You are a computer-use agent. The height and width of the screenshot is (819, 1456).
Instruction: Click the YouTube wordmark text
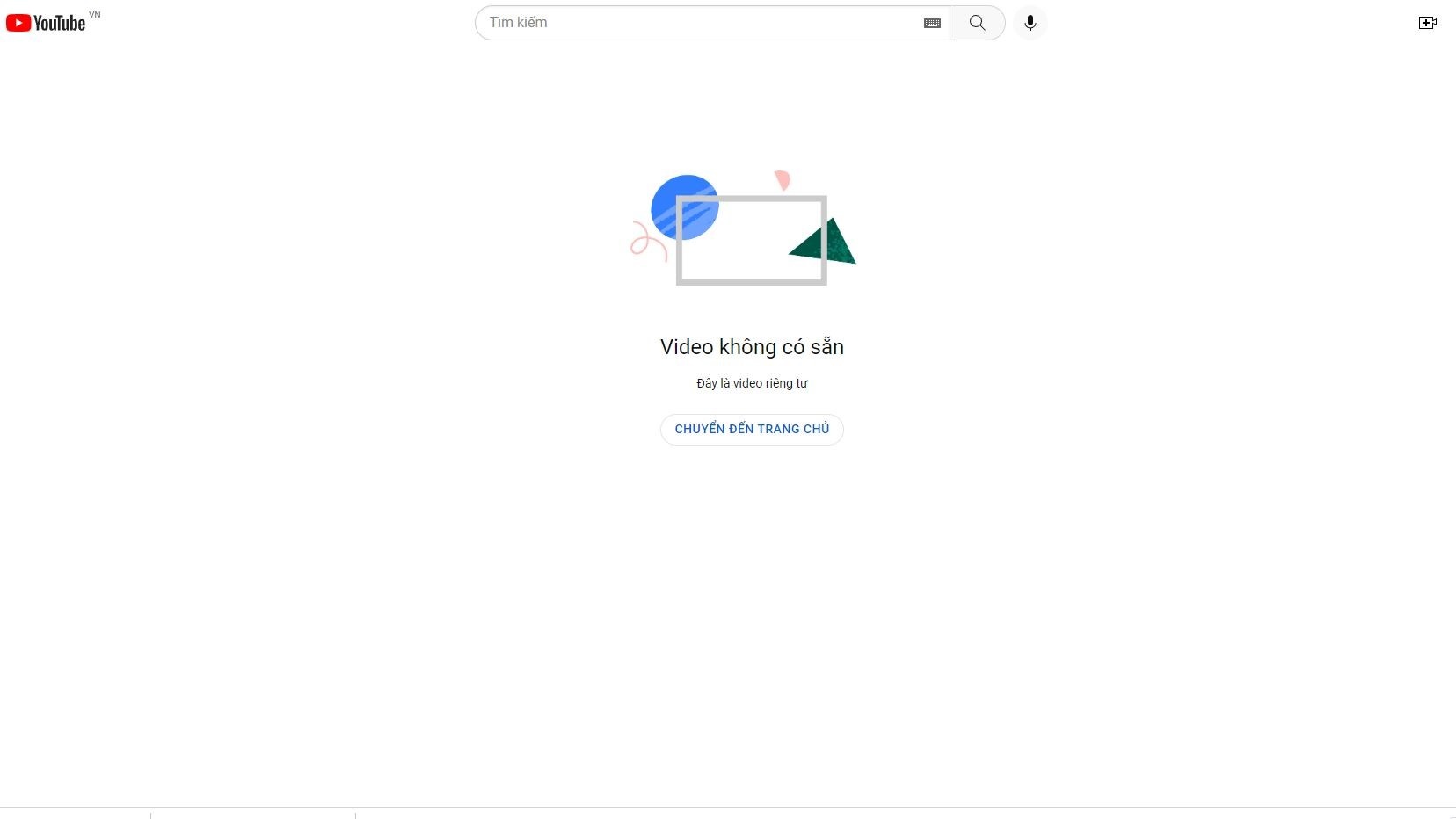(60, 24)
